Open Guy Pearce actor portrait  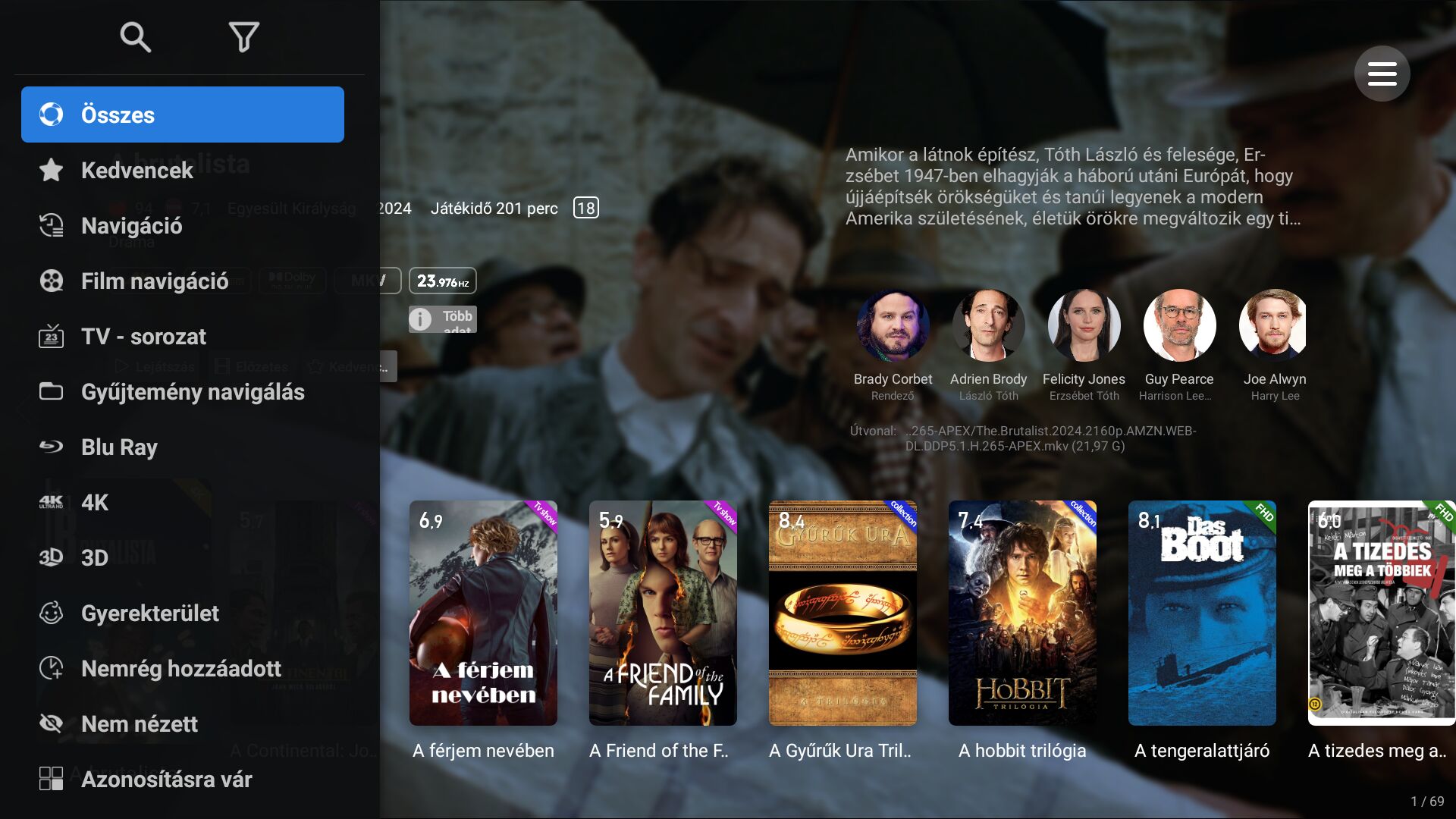pyautogui.click(x=1179, y=325)
